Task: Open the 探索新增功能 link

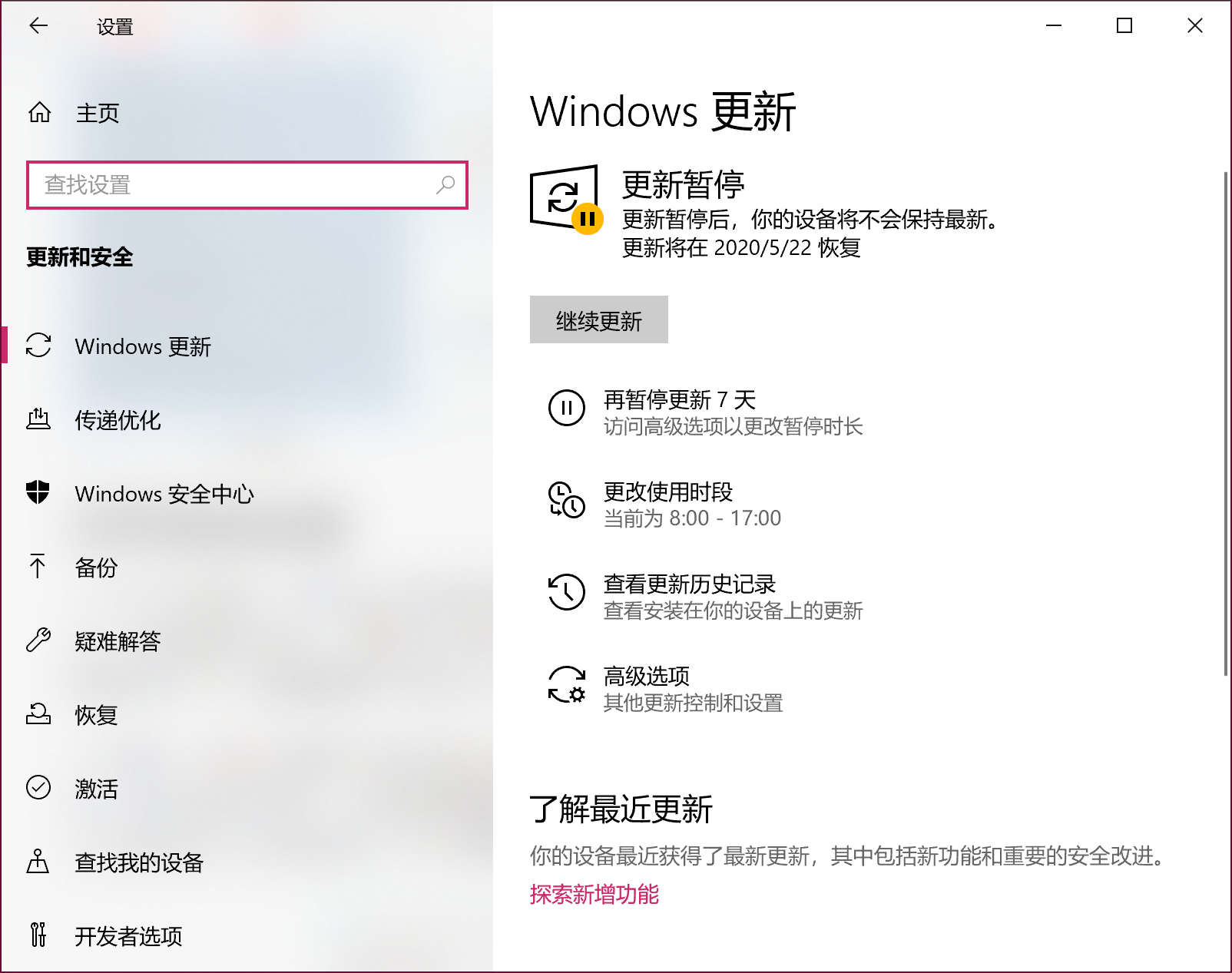Action: pyautogui.click(x=594, y=895)
